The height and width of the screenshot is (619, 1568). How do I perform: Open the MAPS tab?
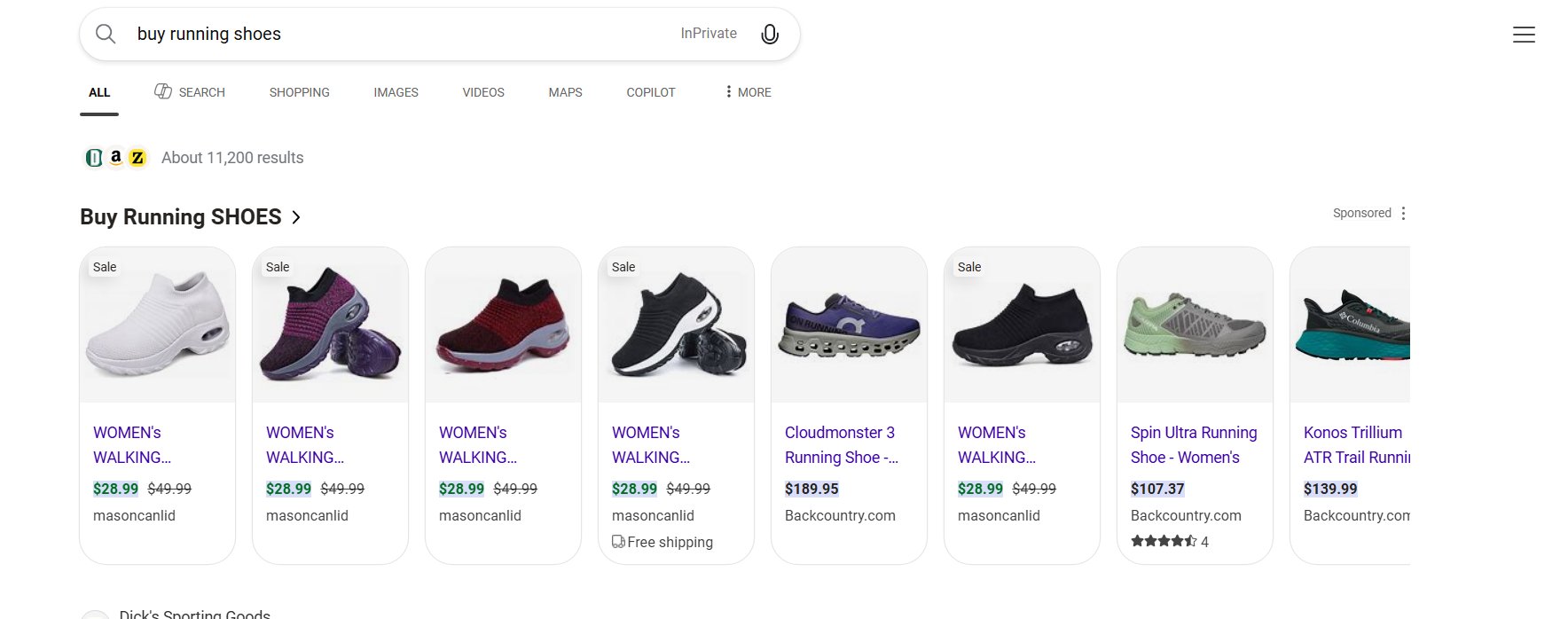[x=565, y=92]
